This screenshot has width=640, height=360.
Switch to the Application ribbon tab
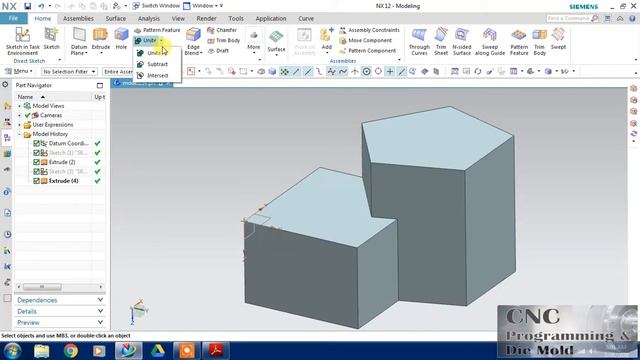click(x=271, y=18)
